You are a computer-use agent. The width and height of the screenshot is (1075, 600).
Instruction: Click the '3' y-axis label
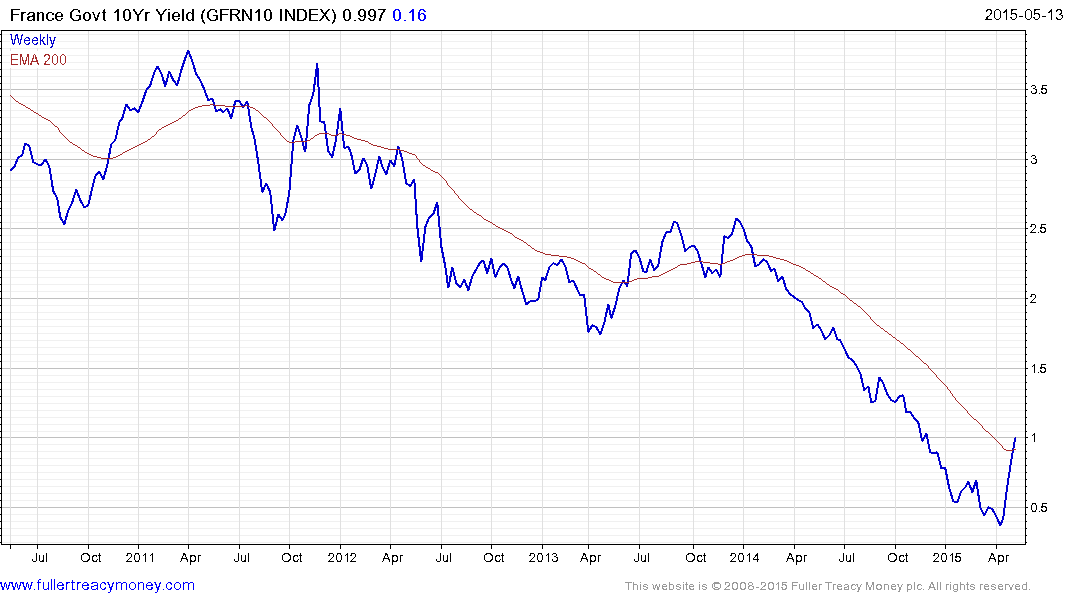tap(1034, 160)
